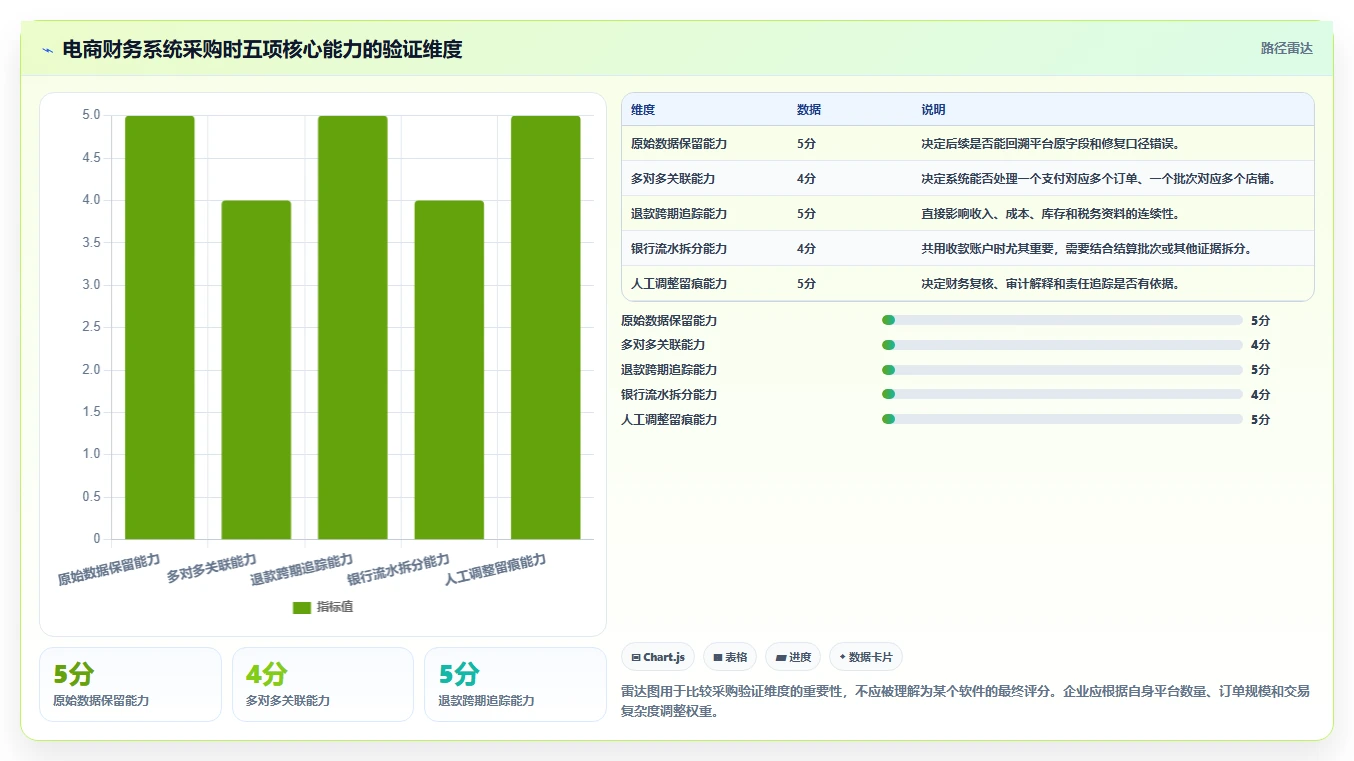Click the 多对多关联能力 progress bar
The width and height of the screenshot is (1354, 761).
[x=1062, y=345]
